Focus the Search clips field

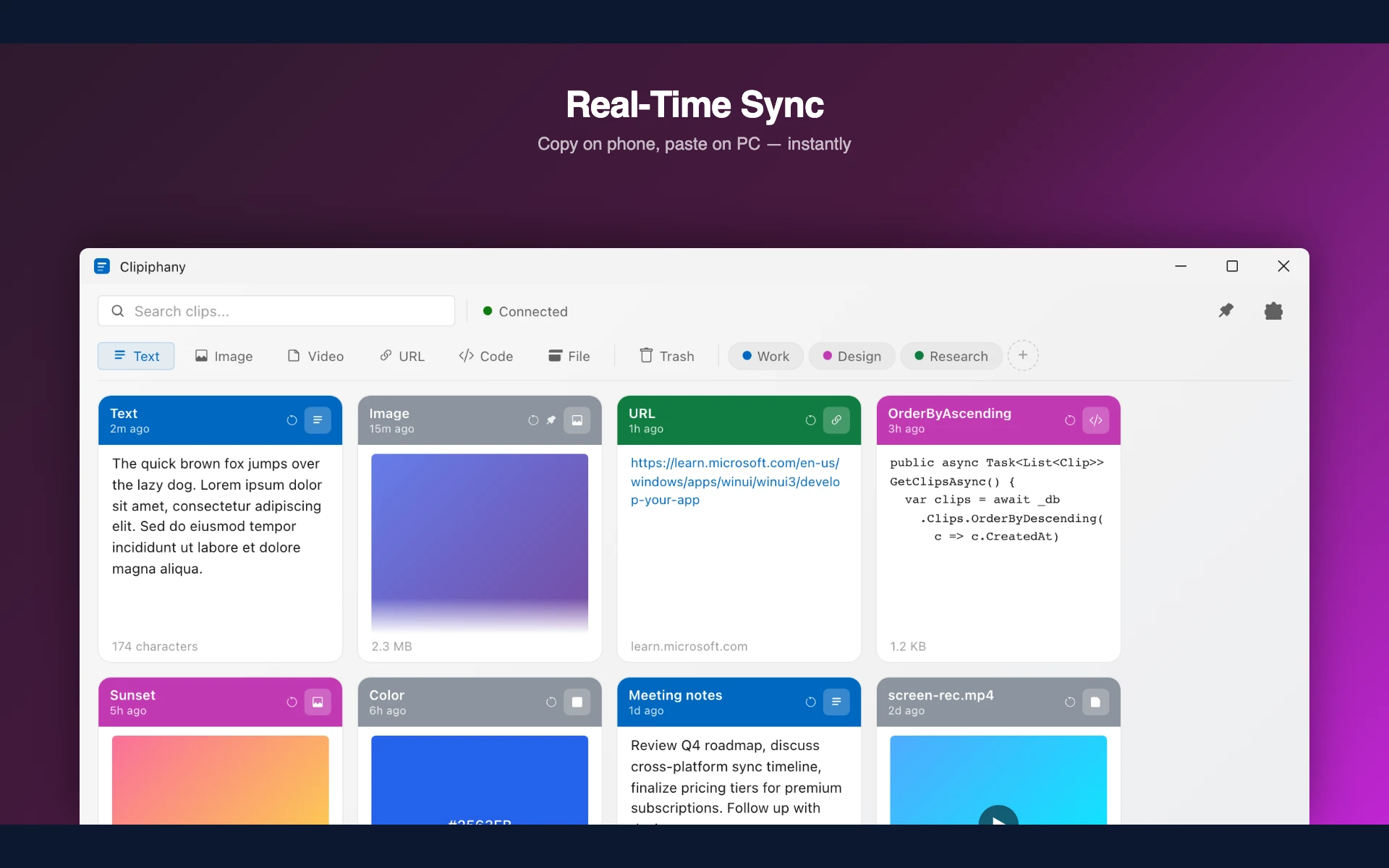276,311
